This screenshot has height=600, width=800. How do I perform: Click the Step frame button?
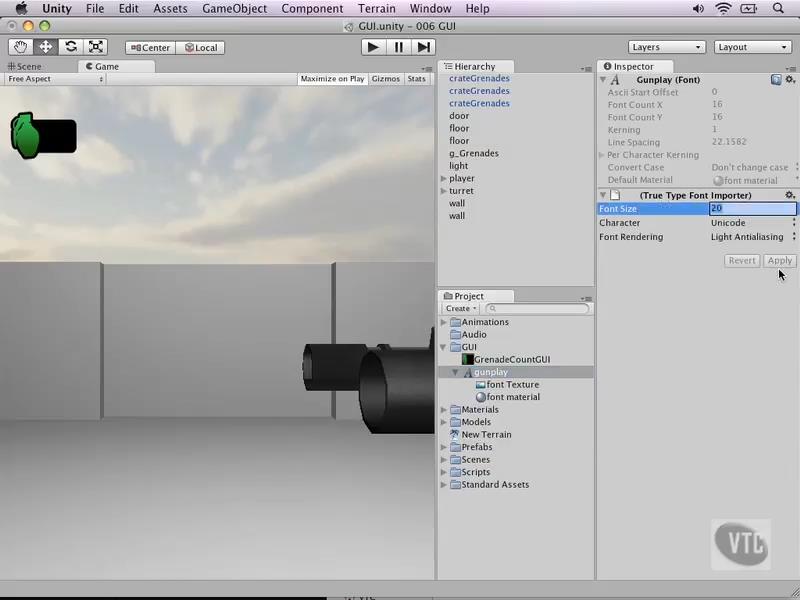423,47
